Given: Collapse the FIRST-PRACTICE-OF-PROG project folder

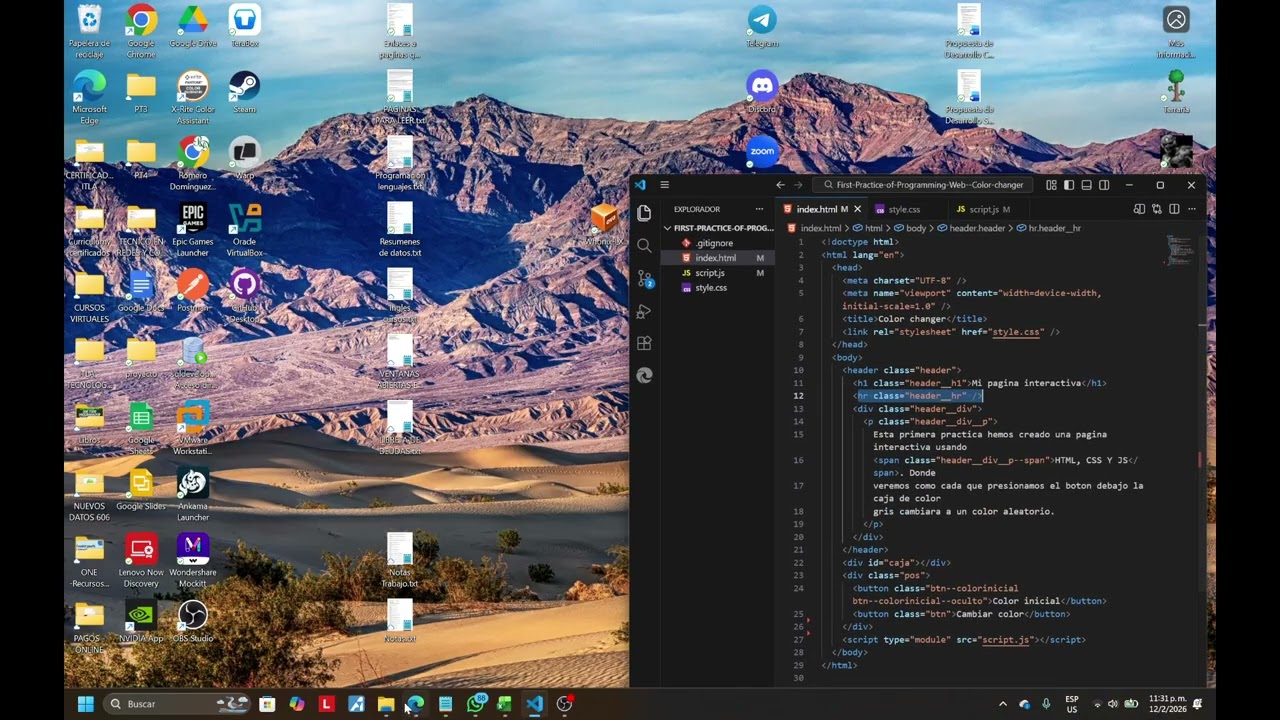Looking at the screenshot, I should (x=719, y=228).
